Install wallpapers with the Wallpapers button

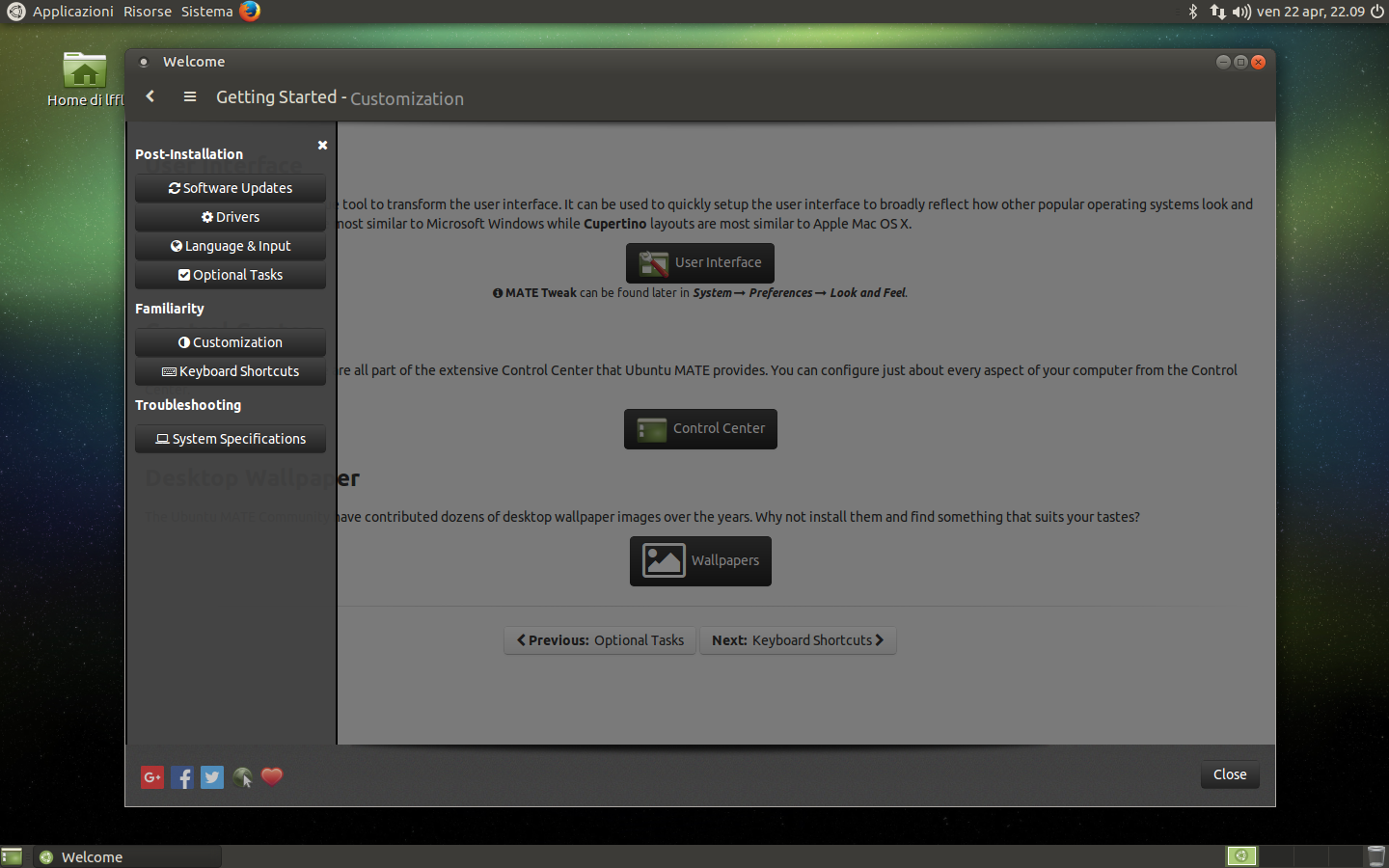point(700,560)
